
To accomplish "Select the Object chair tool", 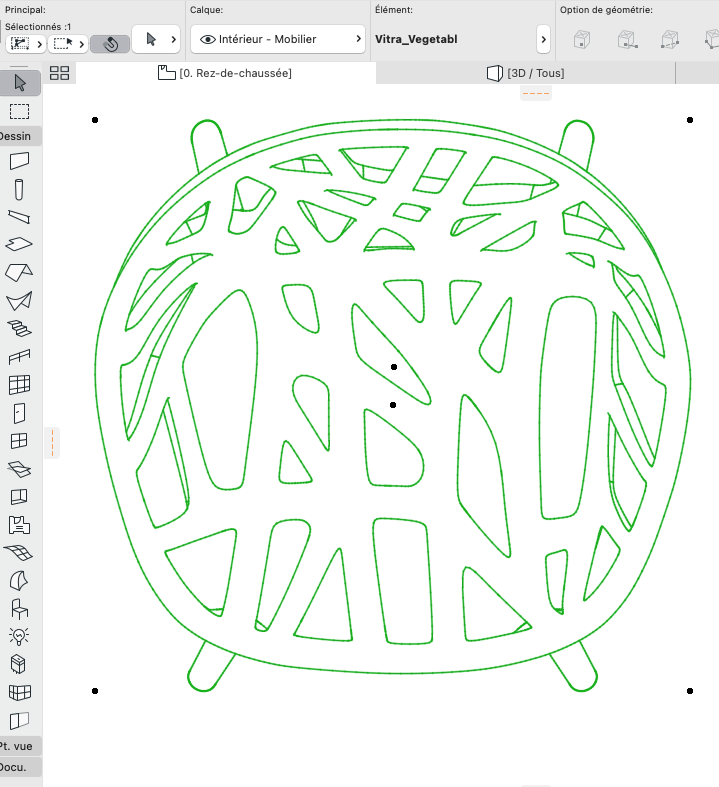I will 20,608.
